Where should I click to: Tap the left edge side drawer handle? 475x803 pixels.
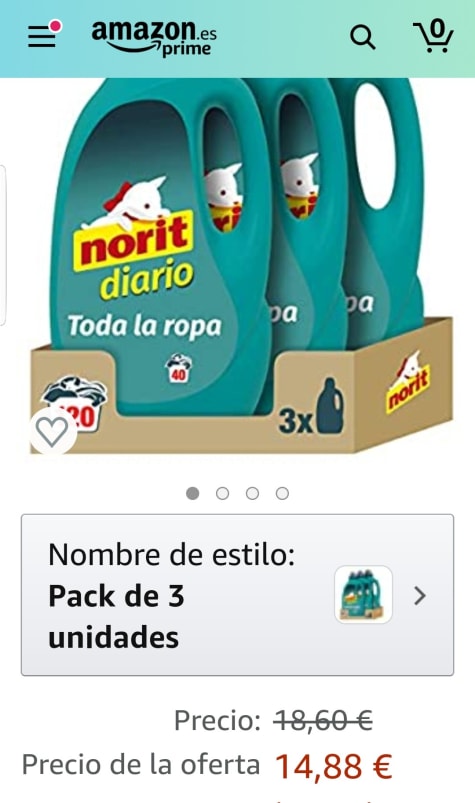point(3,245)
